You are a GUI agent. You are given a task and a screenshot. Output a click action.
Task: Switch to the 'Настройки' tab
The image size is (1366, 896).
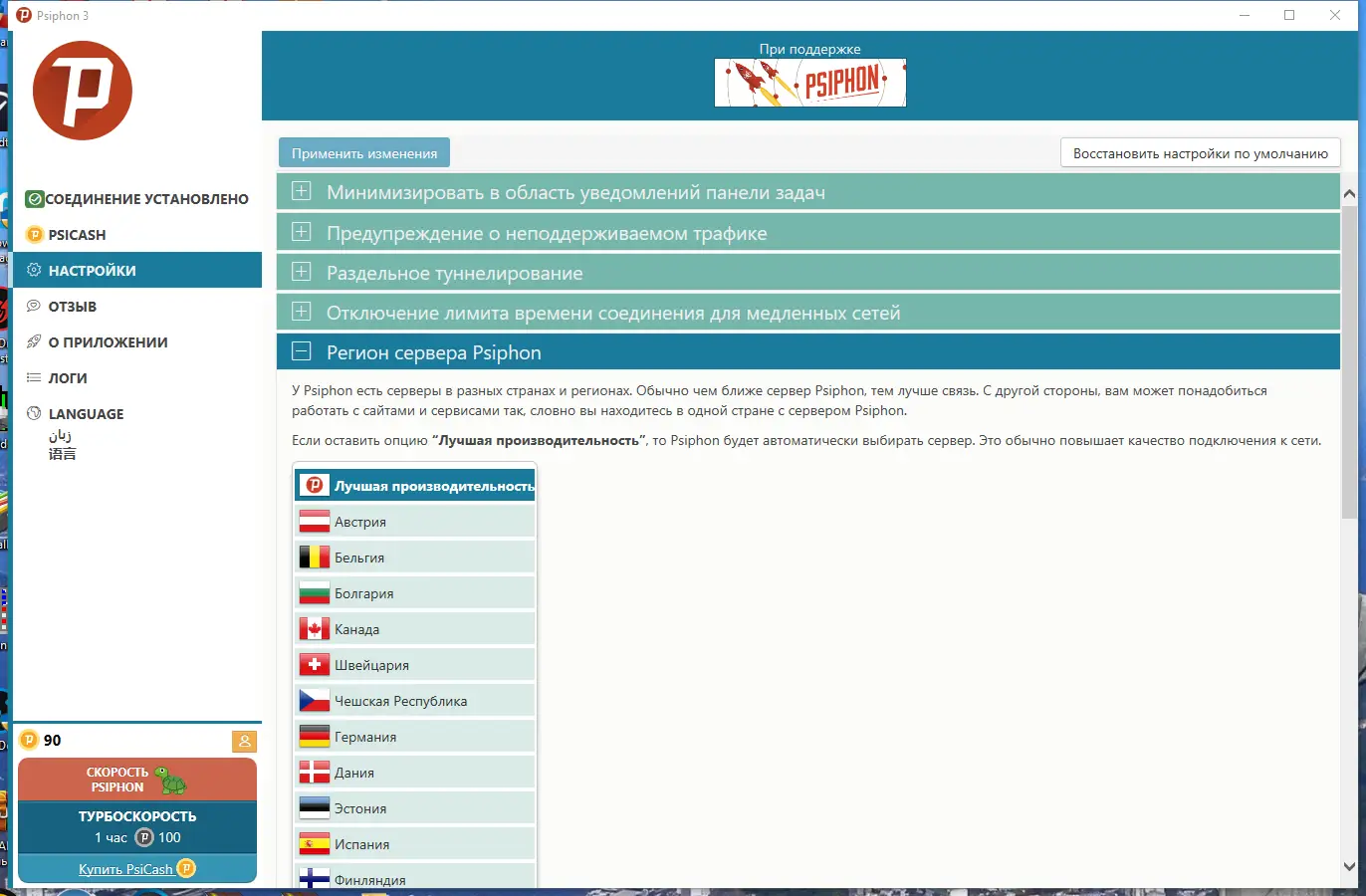coord(137,271)
